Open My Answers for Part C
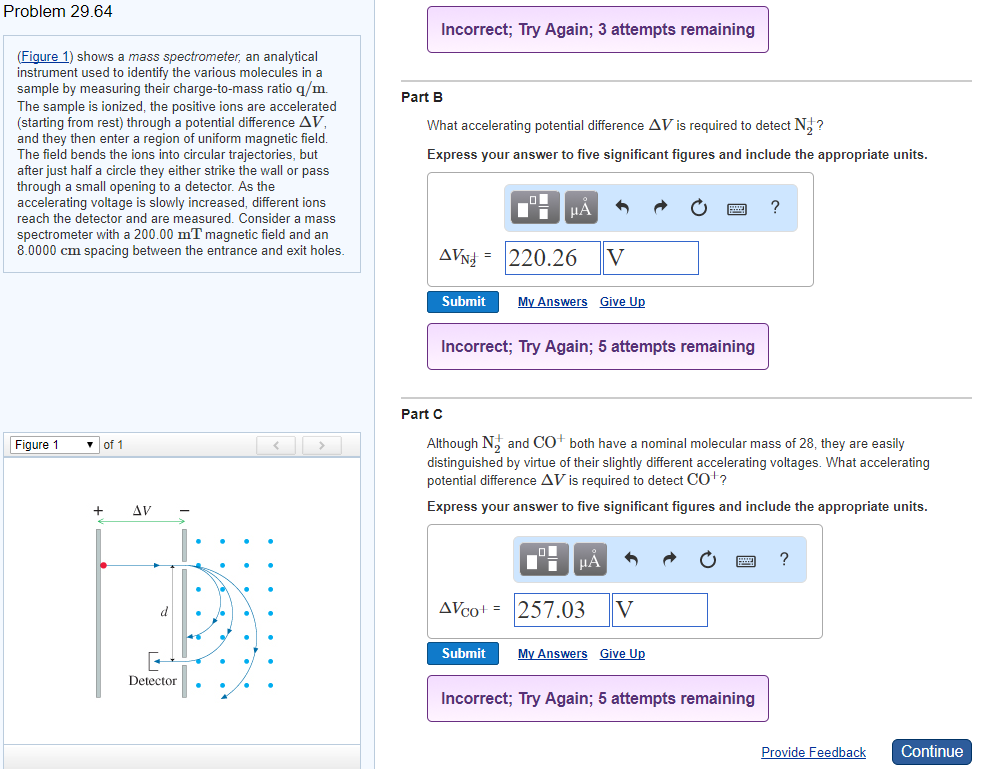 [552, 653]
